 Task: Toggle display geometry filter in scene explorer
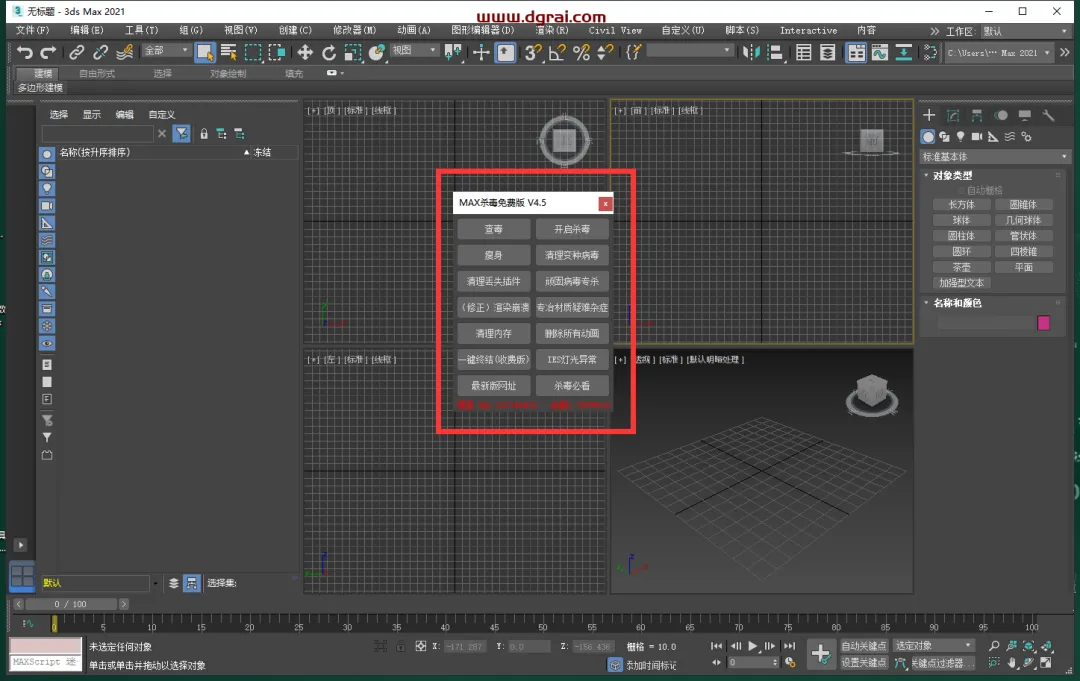point(47,154)
